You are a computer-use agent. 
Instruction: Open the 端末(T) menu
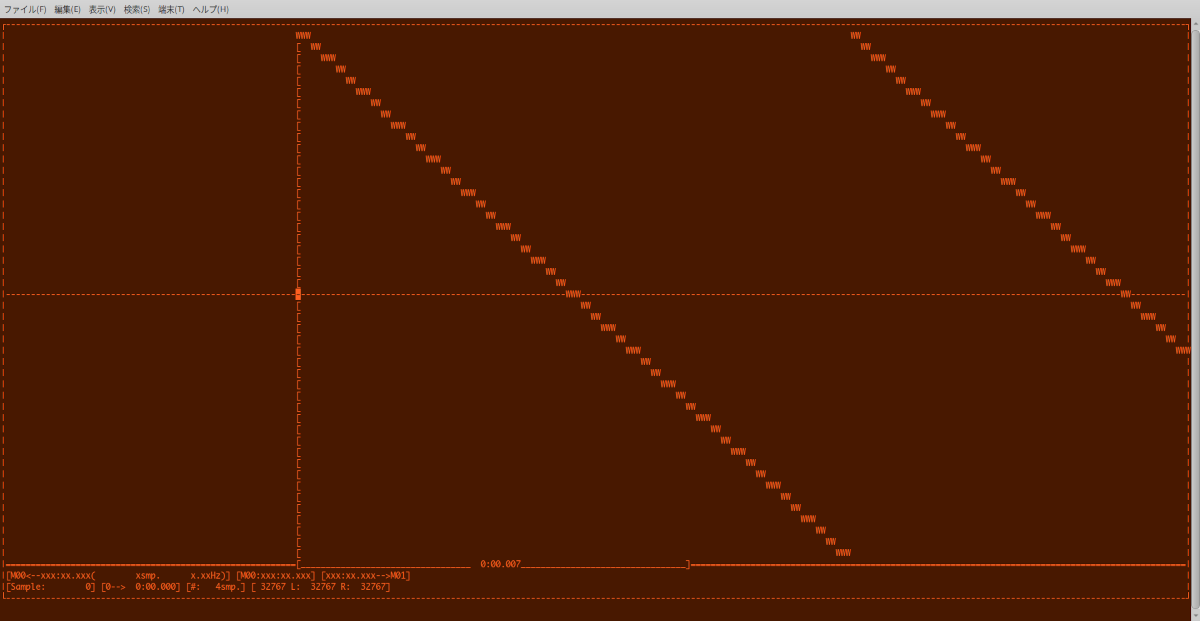[171, 9]
